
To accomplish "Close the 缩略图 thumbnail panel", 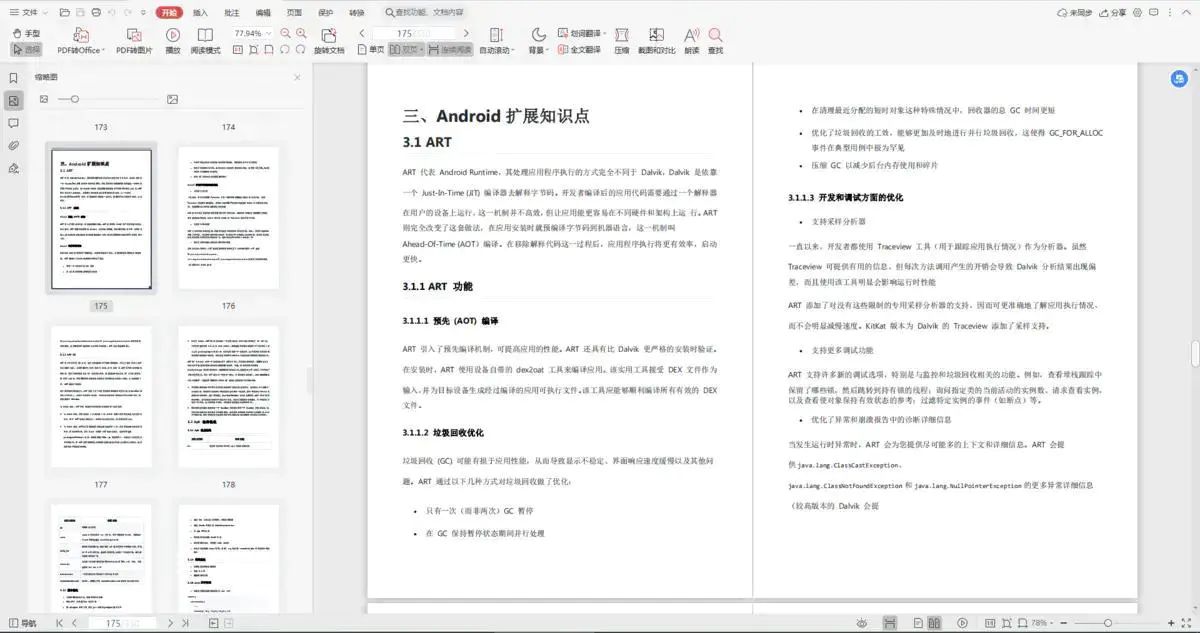I will (297, 77).
